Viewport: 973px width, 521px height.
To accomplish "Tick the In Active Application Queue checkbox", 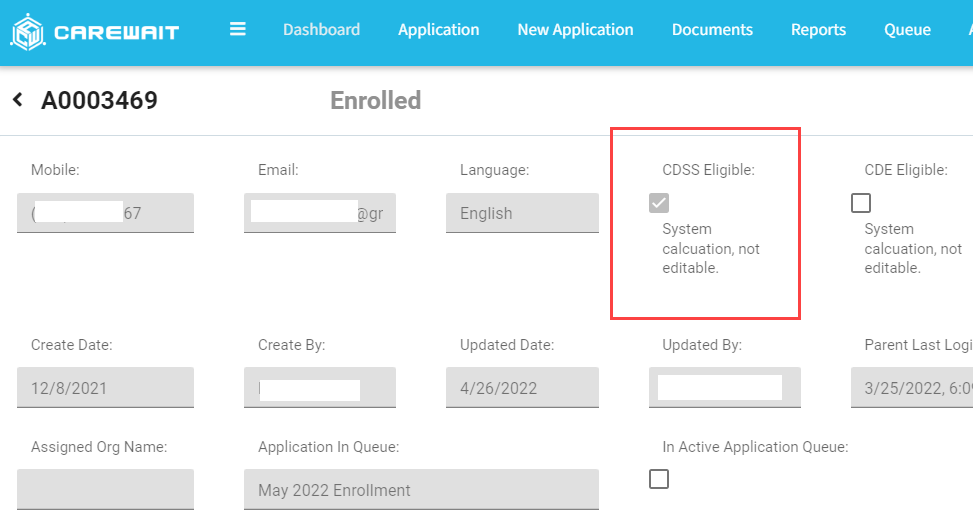I will coord(659,479).
